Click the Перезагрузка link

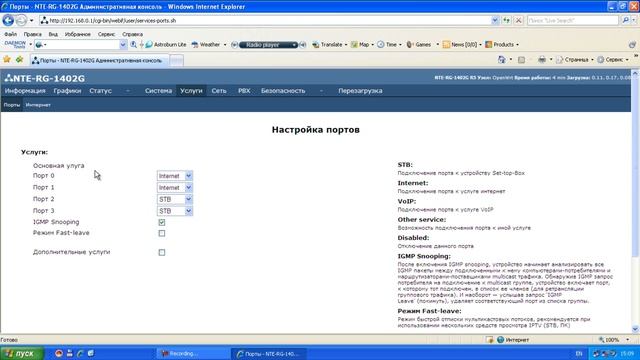360,91
